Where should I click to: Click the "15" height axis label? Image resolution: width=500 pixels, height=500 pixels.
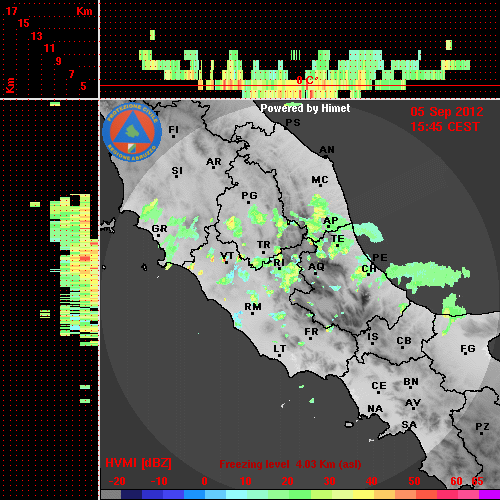[24, 23]
